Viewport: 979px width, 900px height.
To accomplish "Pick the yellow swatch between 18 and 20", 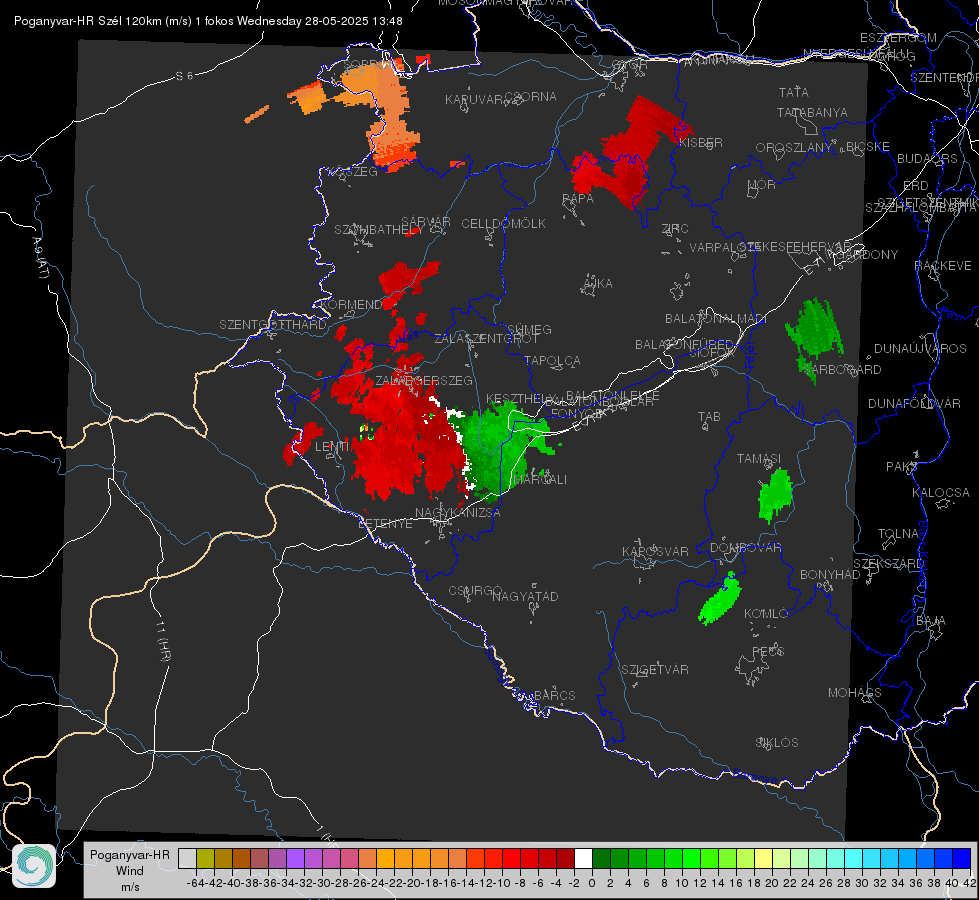I will (763, 859).
